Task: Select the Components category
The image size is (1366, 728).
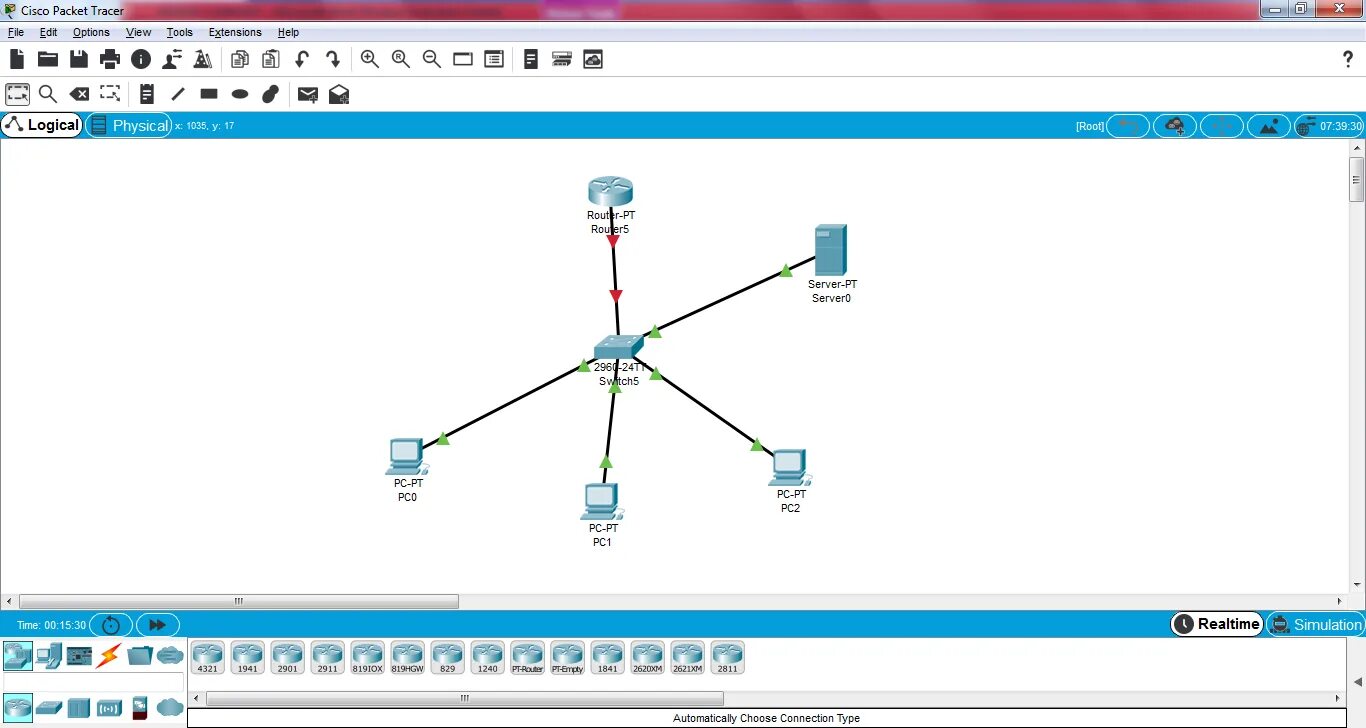Action: click(79, 656)
